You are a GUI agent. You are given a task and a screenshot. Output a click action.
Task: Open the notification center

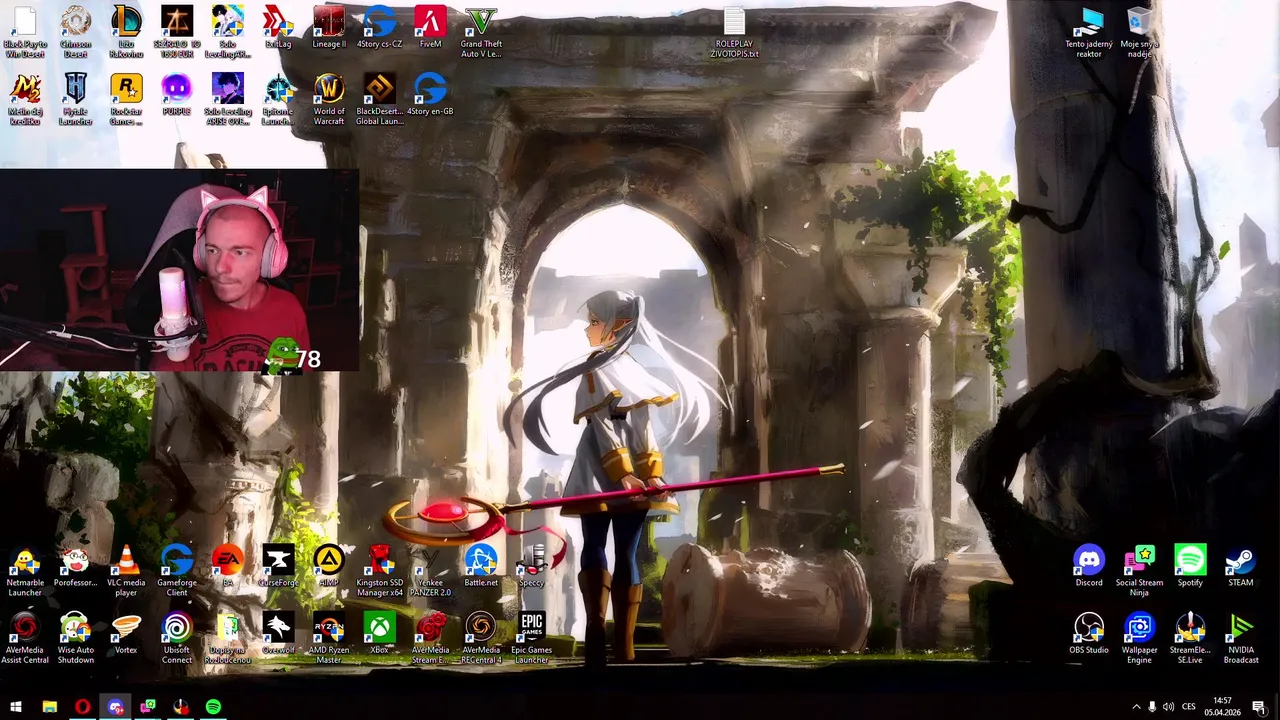pyautogui.click(x=1259, y=707)
